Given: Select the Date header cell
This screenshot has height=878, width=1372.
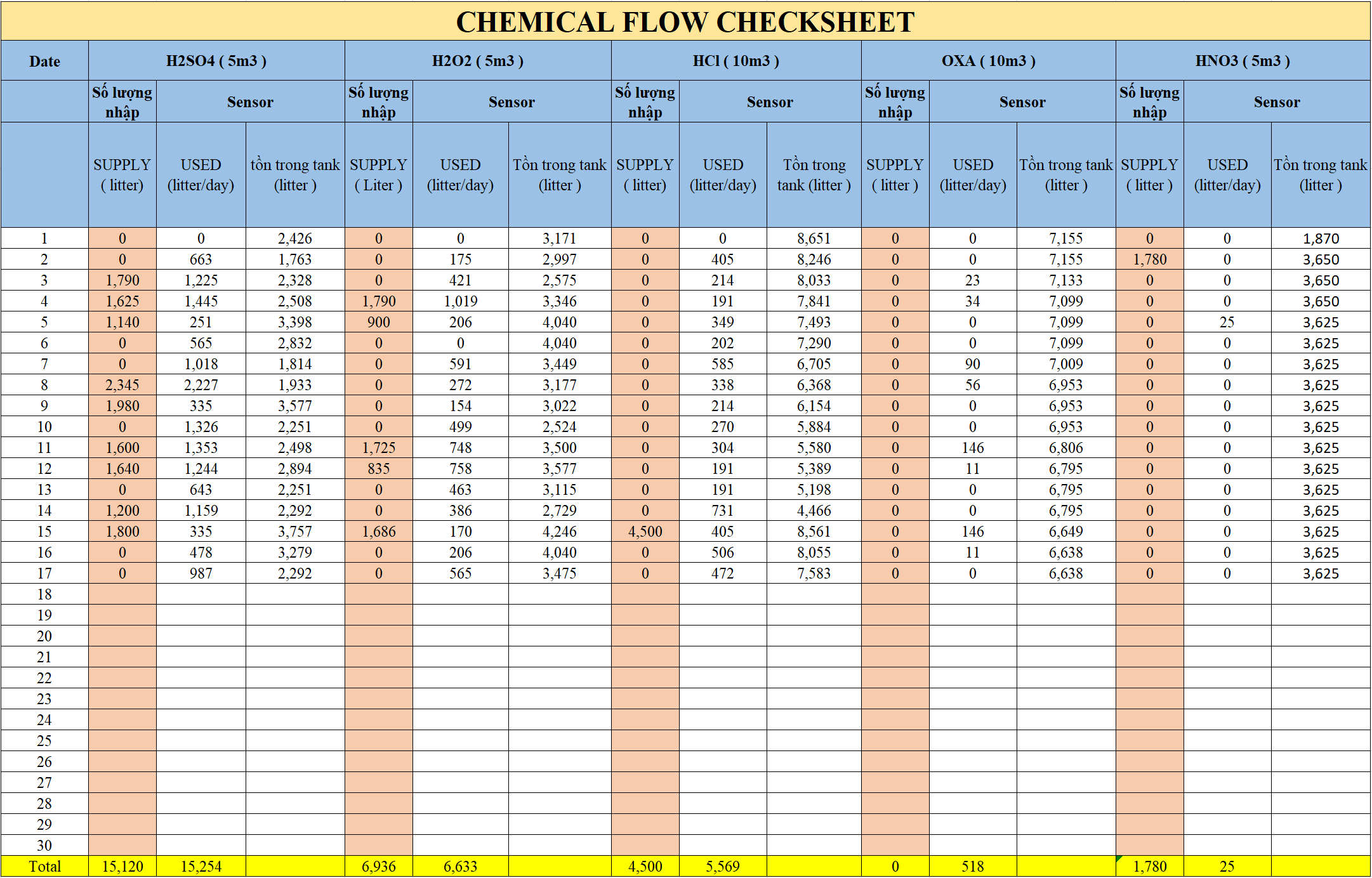Looking at the screenshot, I should 44,61.
